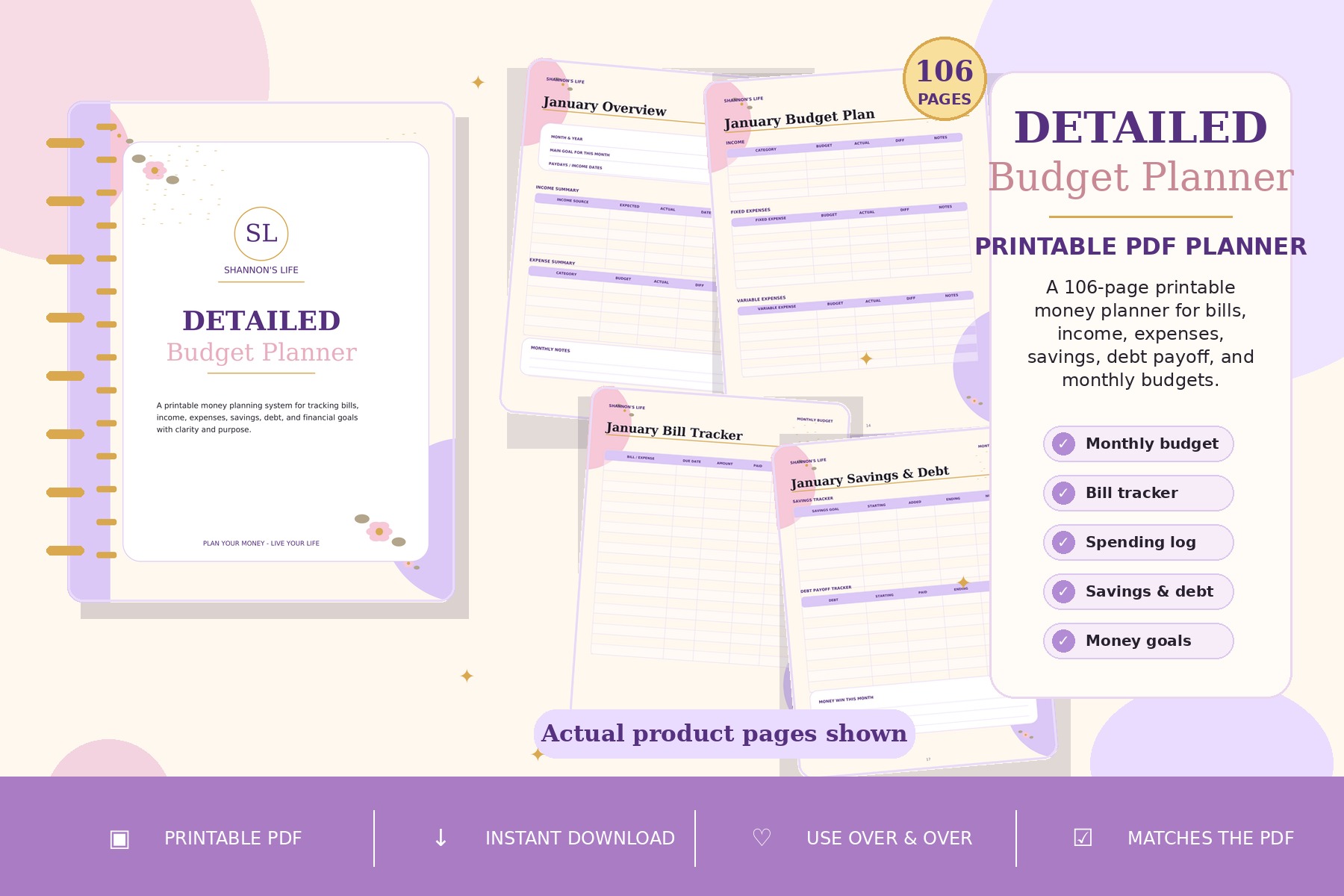
Task: Click the checked box icon beside Matches the PDF
Action: pos(1083,838)
